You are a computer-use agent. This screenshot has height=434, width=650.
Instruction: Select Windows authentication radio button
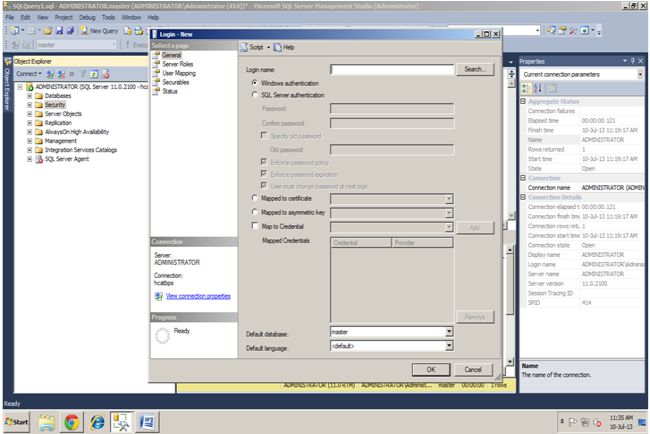click(x=255, y=83)
